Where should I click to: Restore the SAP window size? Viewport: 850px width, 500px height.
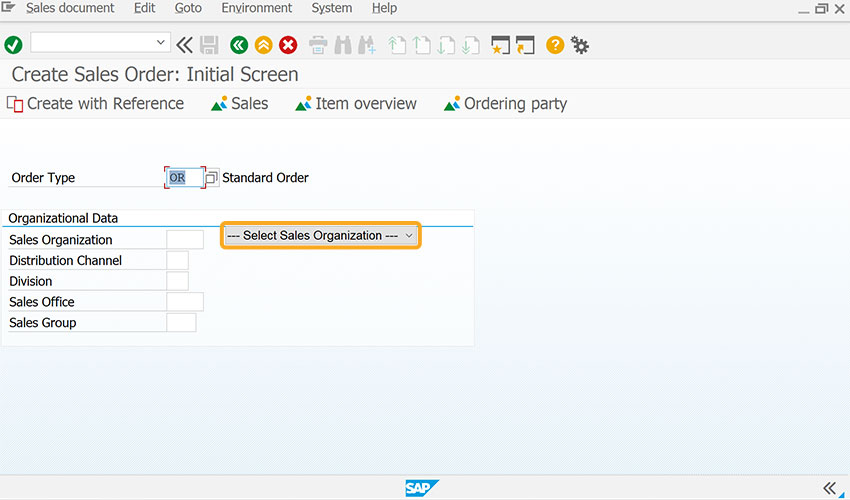pos(822,9)
